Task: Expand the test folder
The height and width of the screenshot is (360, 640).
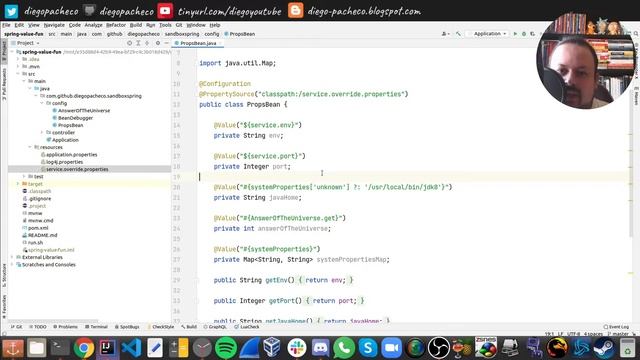Action: click(x=24, y=177)
